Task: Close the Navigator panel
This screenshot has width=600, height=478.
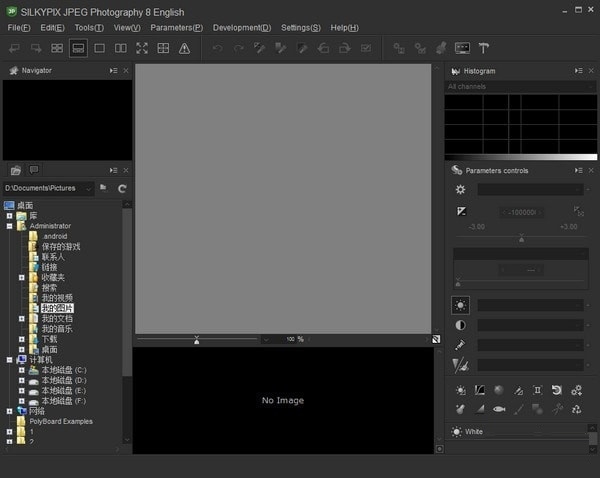Action: pos(126,71)
